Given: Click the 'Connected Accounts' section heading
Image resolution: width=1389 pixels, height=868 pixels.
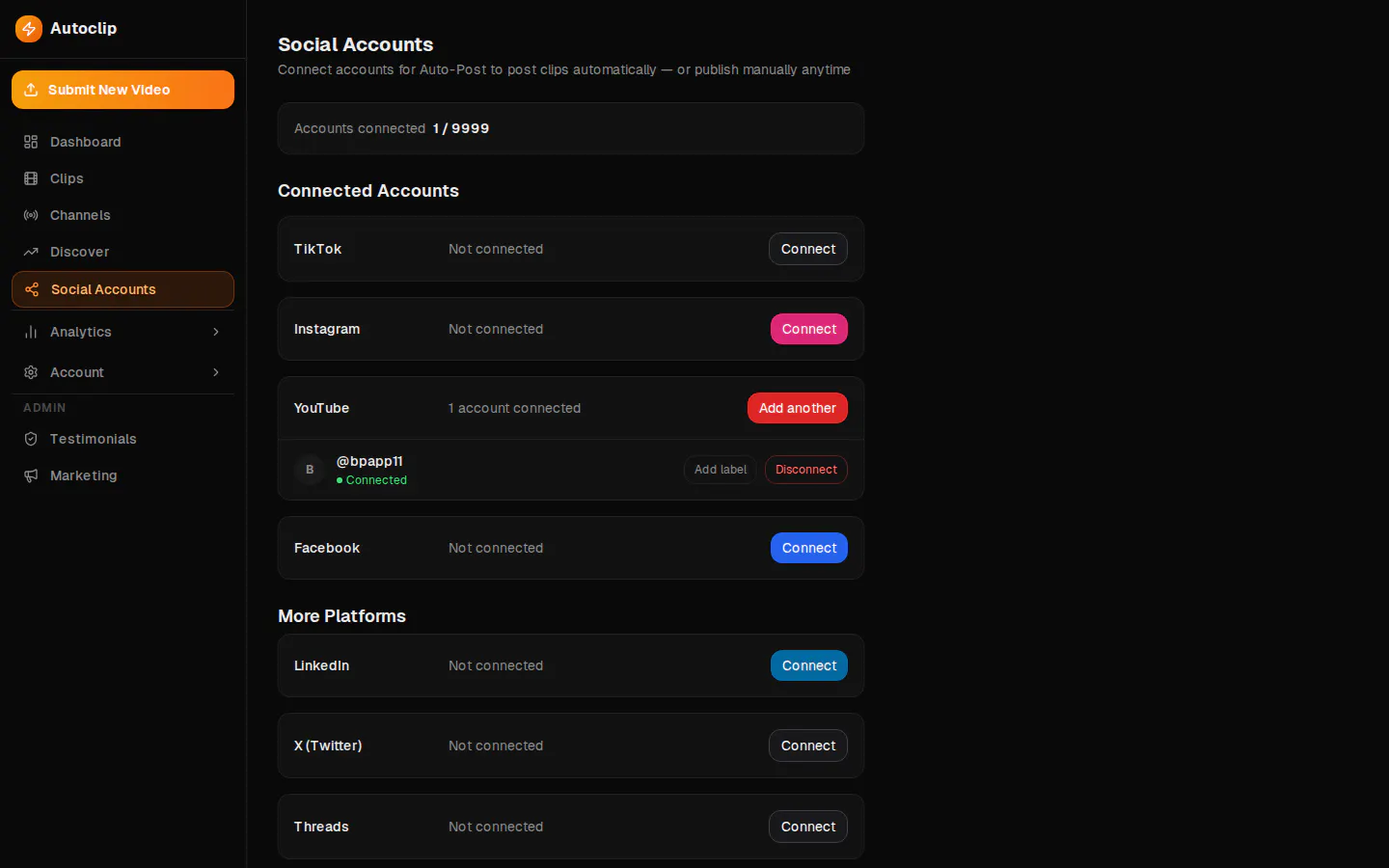Looking at the screenshot, I should pyautogui.click(x=368, y=191).
